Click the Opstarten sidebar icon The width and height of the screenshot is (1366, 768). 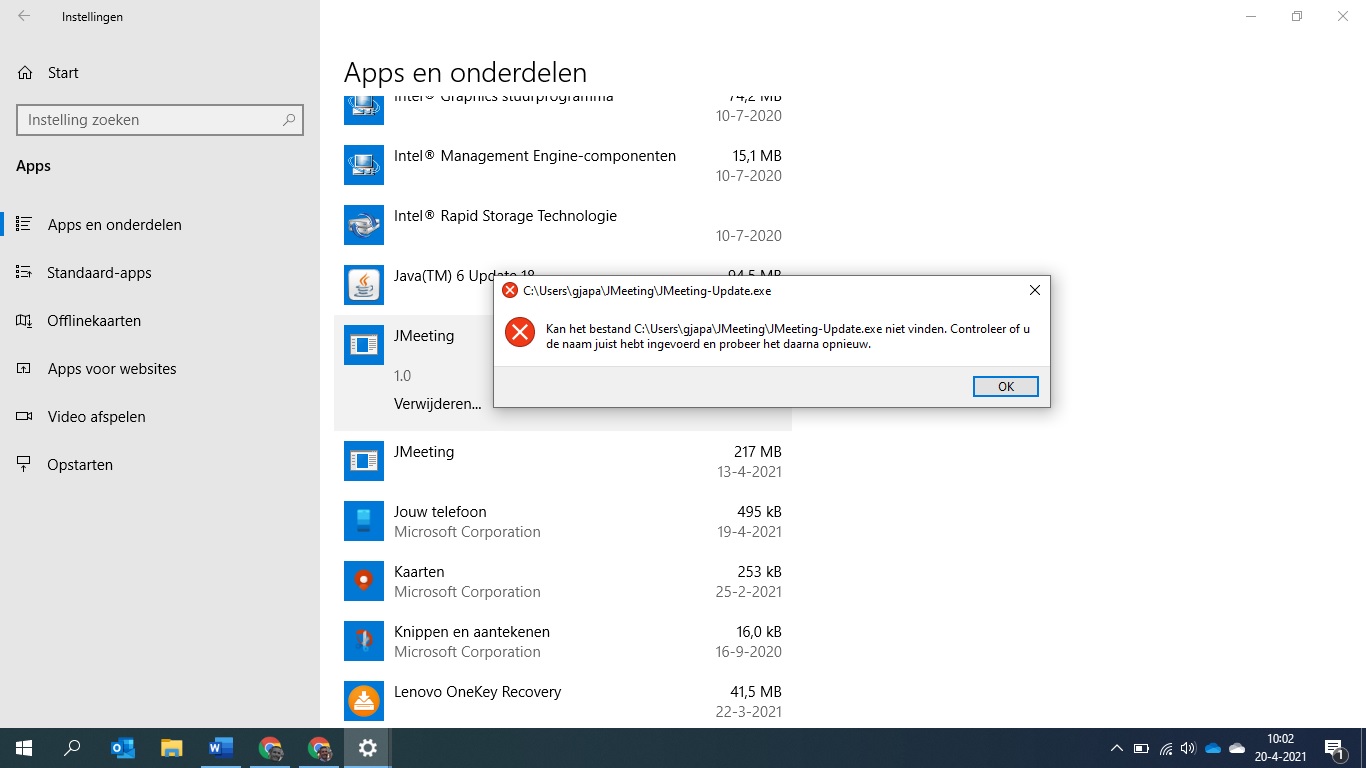24,464
